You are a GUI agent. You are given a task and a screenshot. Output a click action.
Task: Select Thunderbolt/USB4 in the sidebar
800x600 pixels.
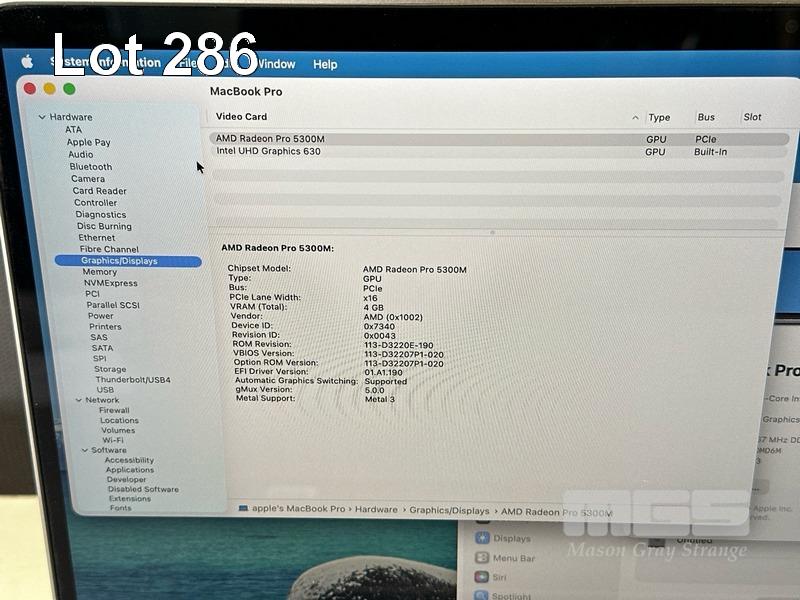132,380
